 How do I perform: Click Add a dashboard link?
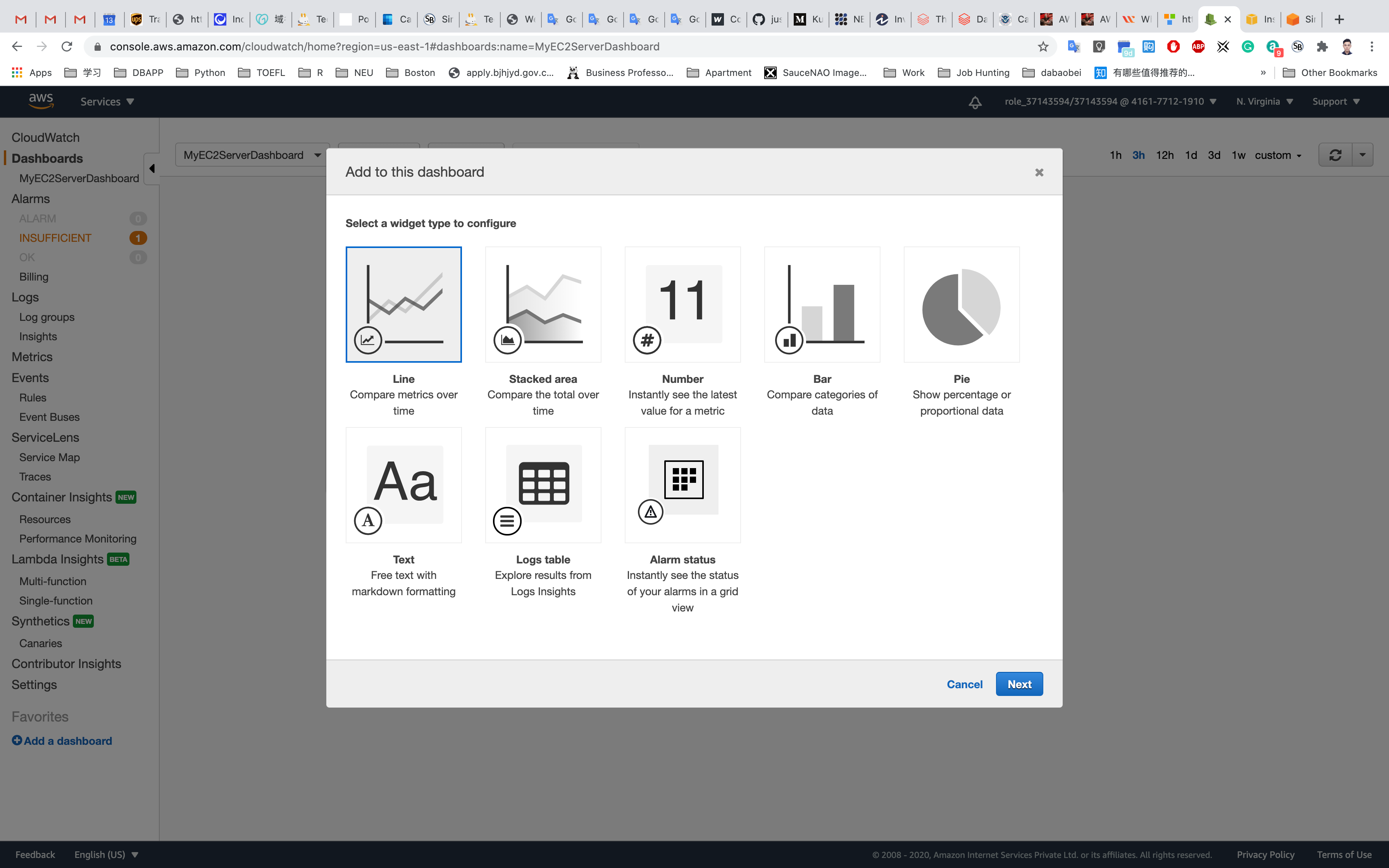click(62, 741)
